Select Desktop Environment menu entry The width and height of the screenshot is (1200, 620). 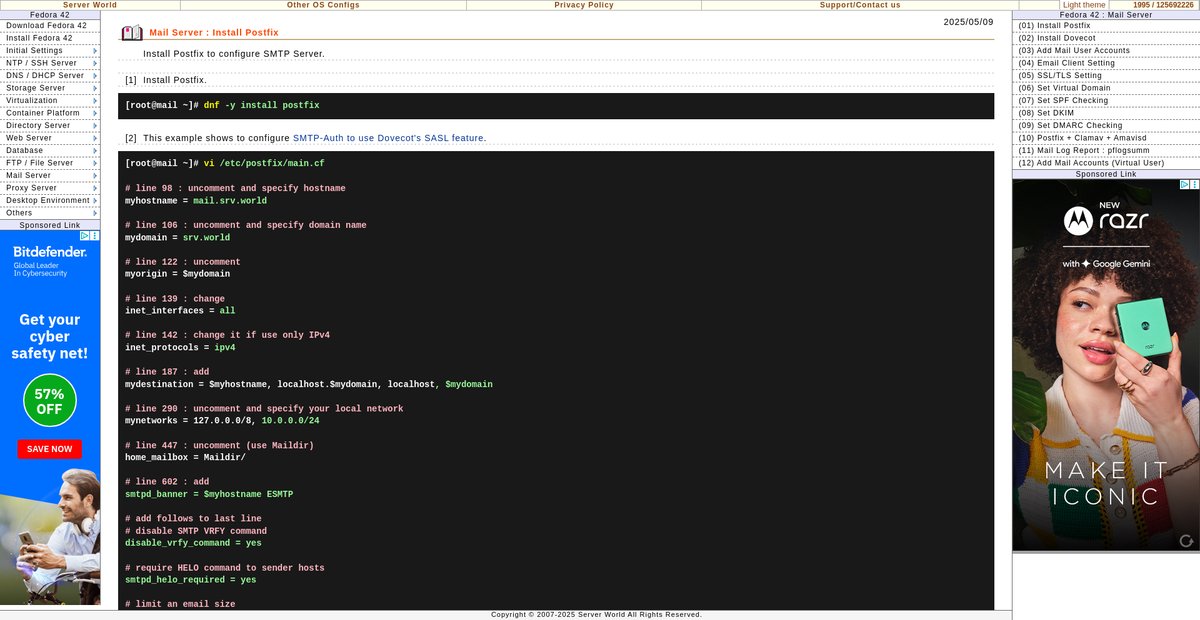pyautogui.click(x=50, y=200)
